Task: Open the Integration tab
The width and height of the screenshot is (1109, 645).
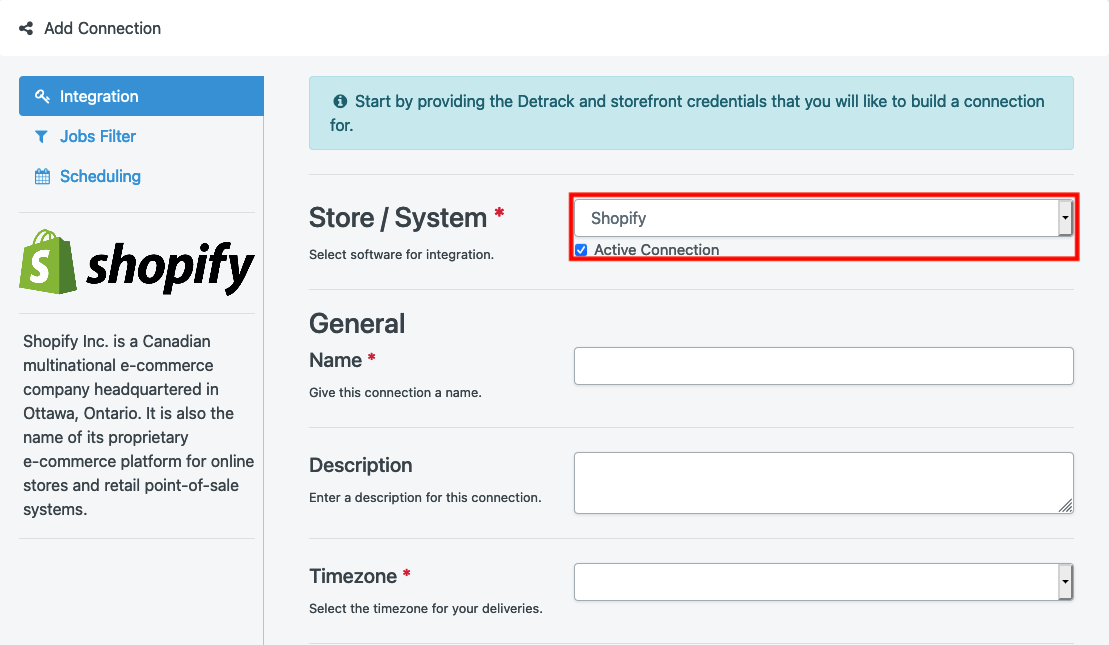Action: [x=141, y=96]
